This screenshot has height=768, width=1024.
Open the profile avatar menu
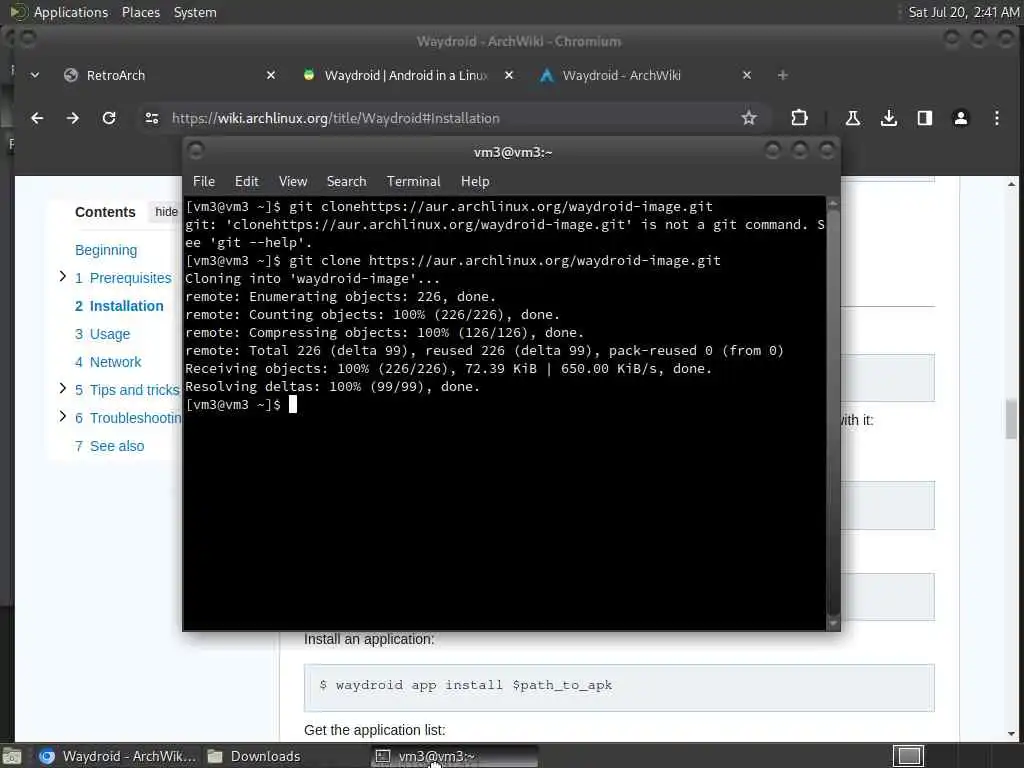click(961, 118)
